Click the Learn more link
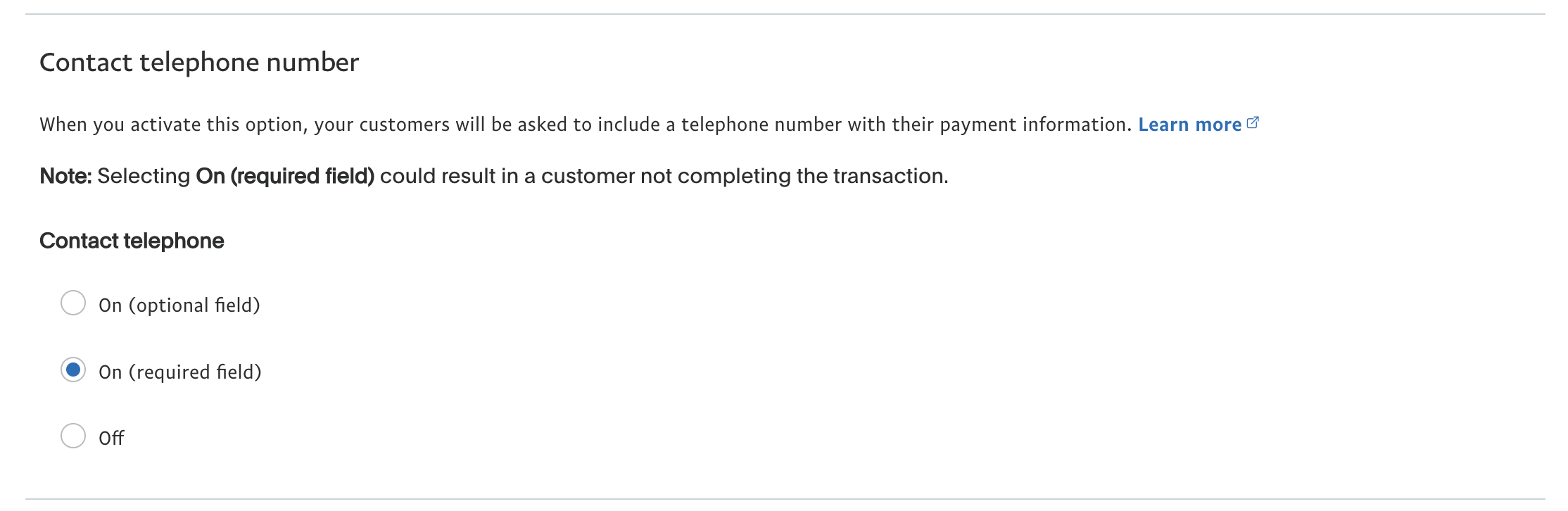 [x=1189, y=125]
